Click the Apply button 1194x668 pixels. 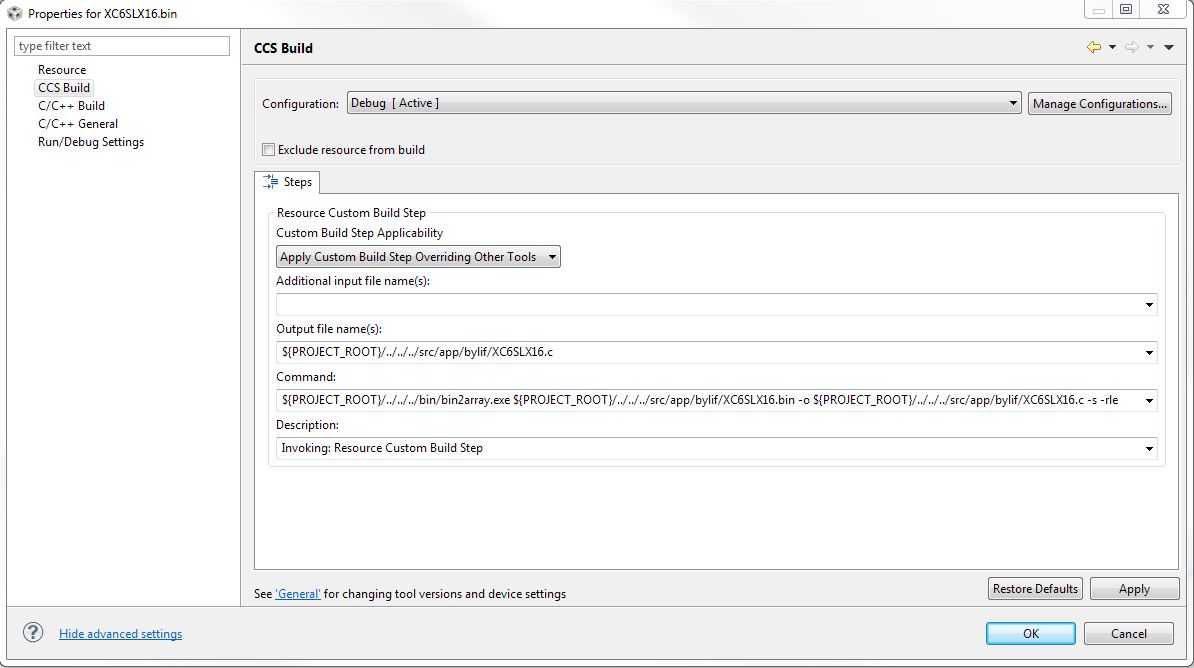coord(1134,588)
